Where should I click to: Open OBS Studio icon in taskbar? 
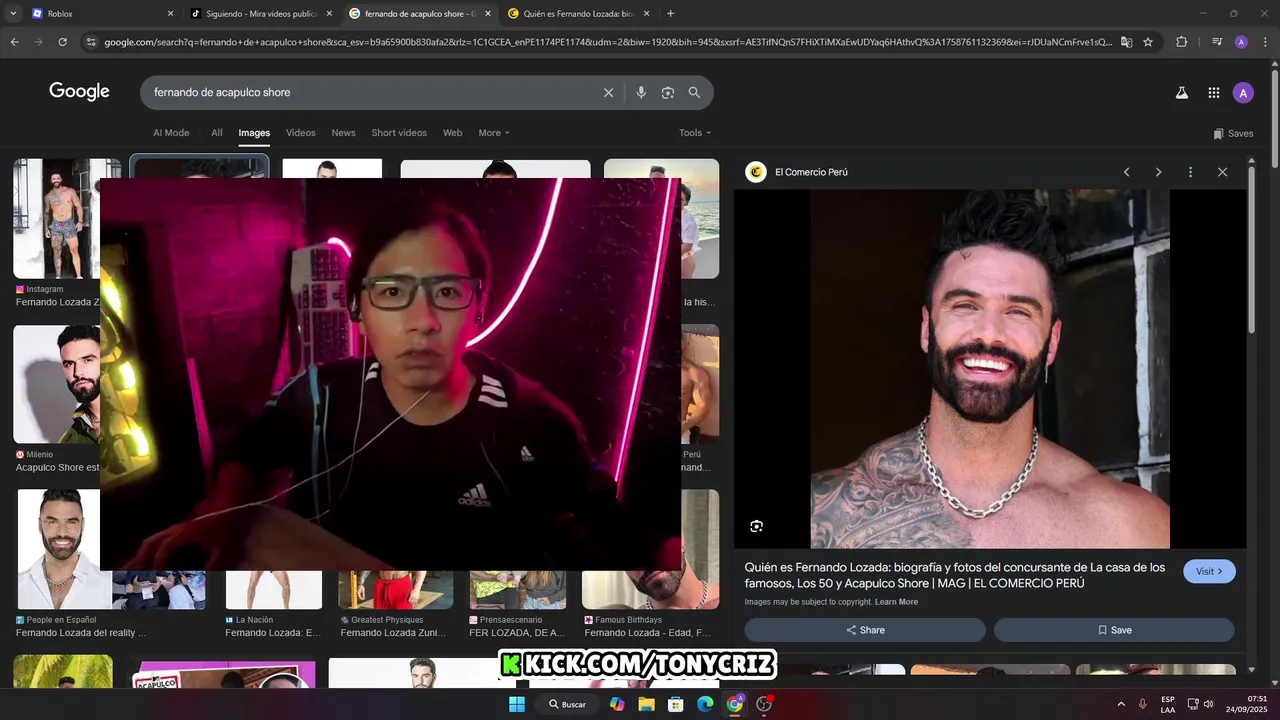(764, 704)
